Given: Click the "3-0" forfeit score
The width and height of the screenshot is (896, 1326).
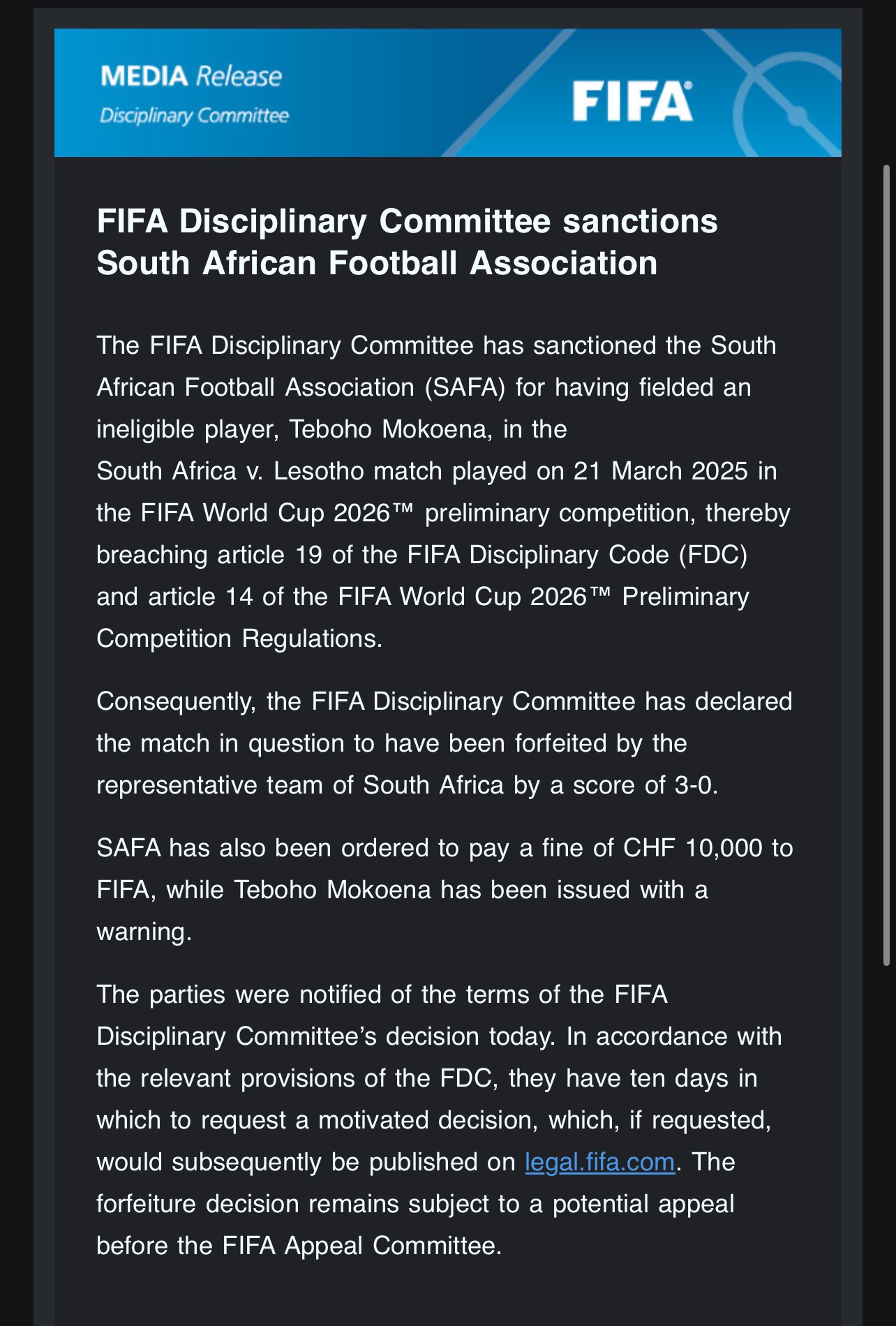Looking at the screenshot, I should pyautogui.click(x=693, y=785).
